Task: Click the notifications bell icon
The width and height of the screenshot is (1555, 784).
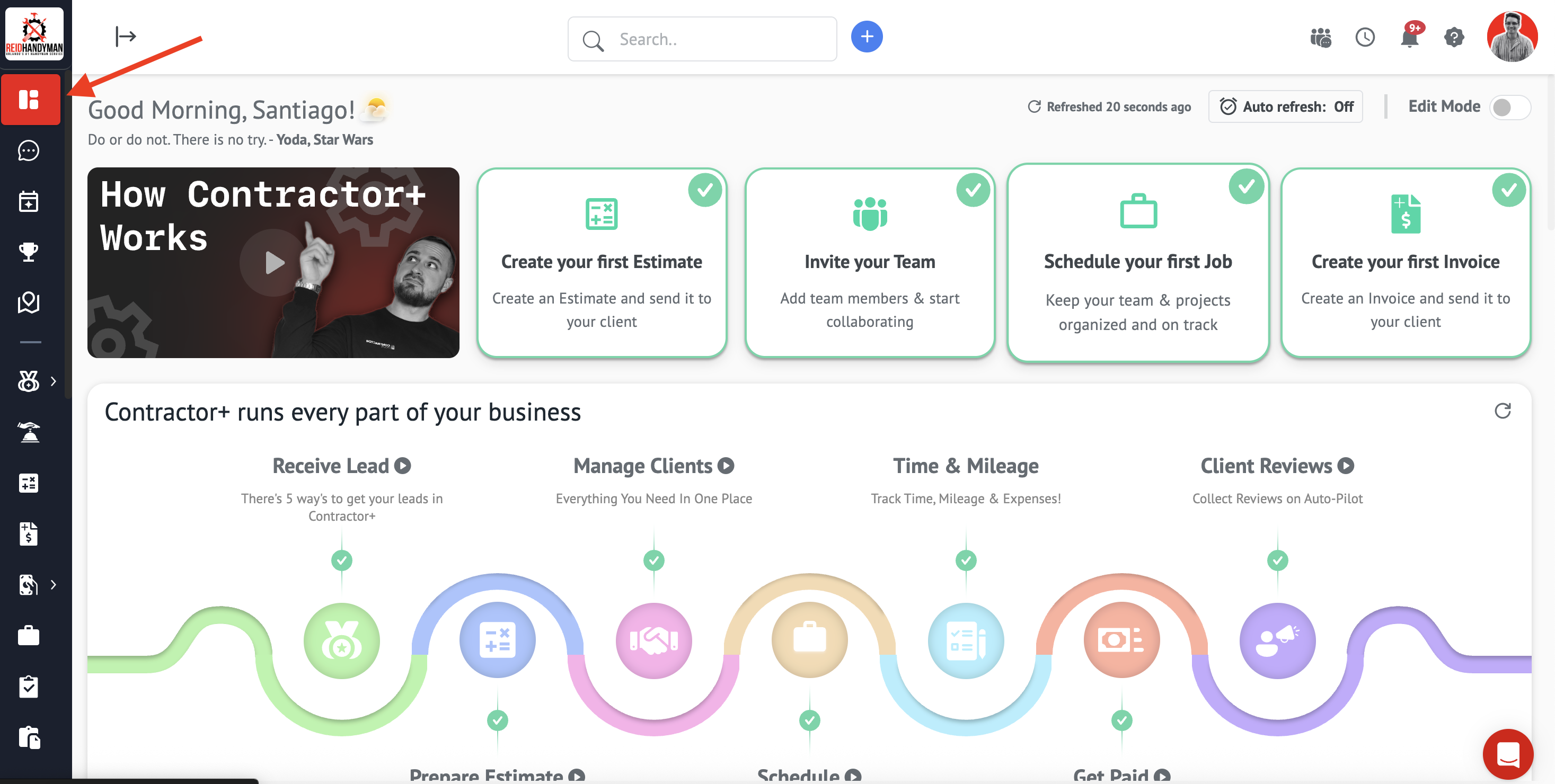Action: click(1409, 38)
